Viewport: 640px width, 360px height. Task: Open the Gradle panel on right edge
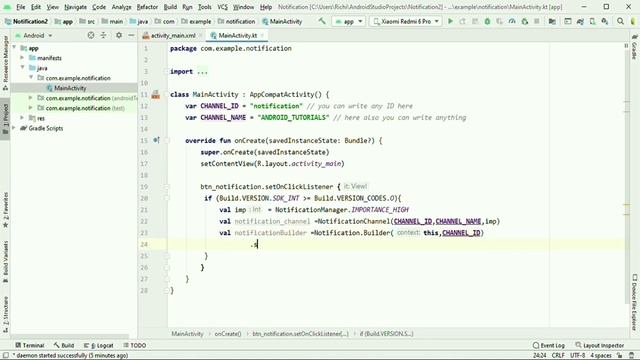coord(634,47)
